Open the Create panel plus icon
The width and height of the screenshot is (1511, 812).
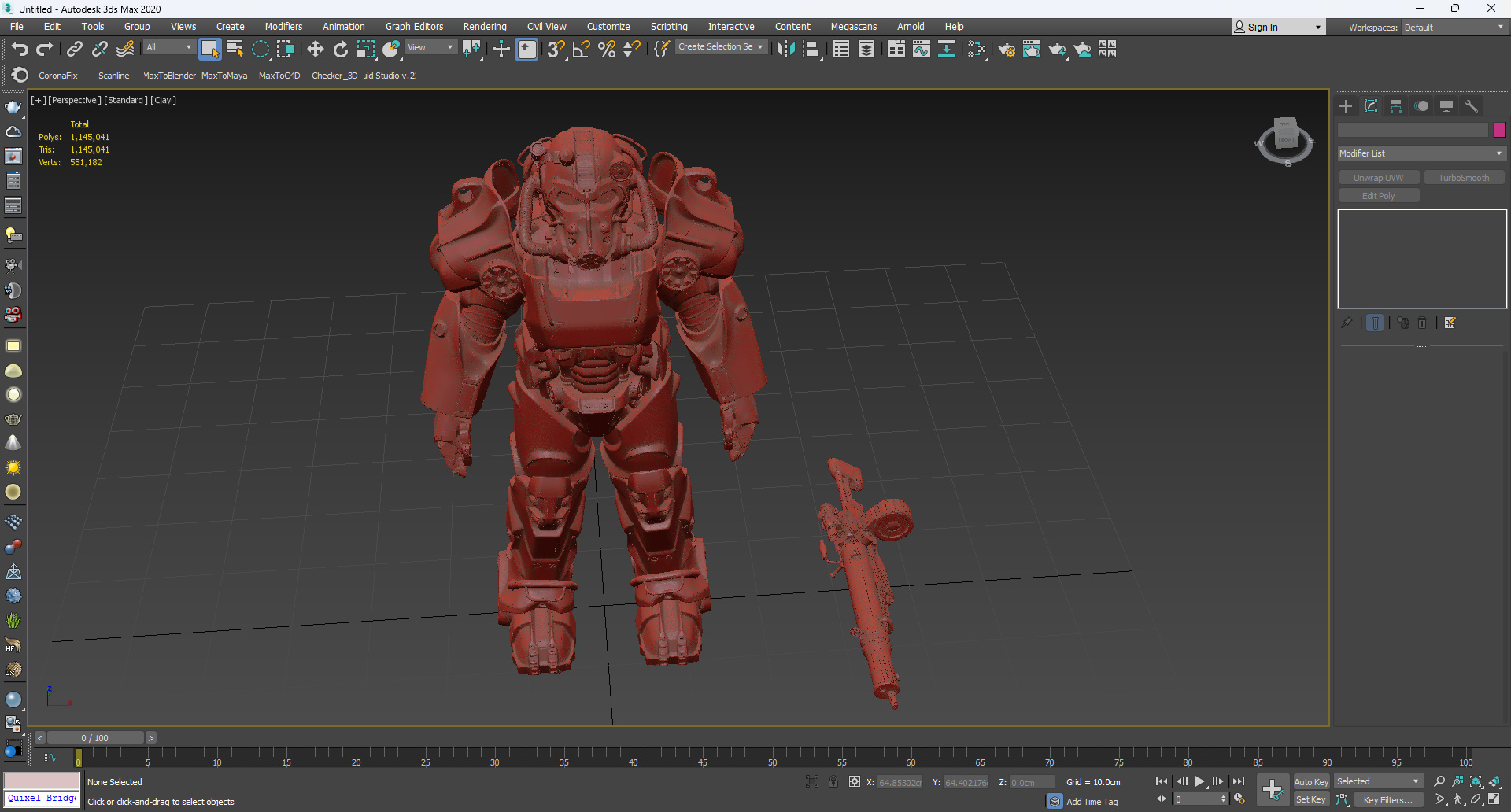pyautogui.click(x=1346, y=106)
